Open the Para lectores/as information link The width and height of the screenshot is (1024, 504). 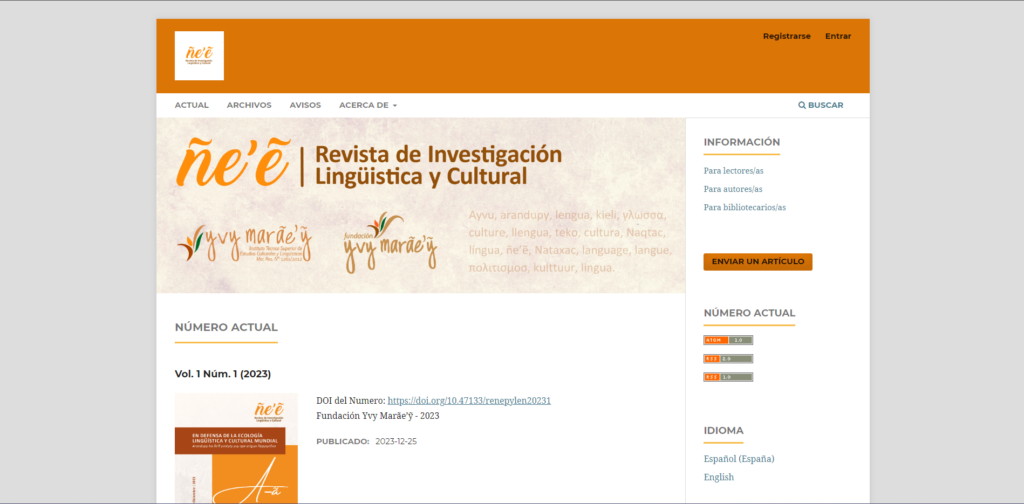coord(733,171)
